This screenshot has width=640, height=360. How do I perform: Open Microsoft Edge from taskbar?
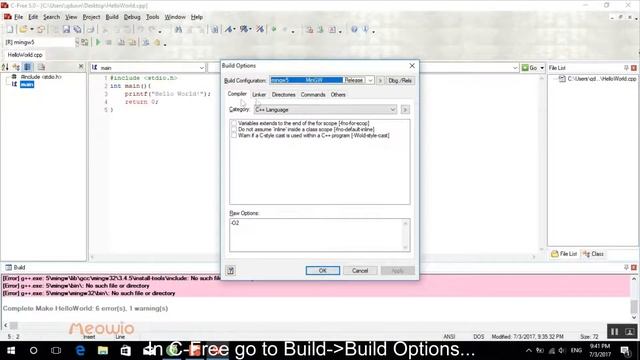[80, 350]
